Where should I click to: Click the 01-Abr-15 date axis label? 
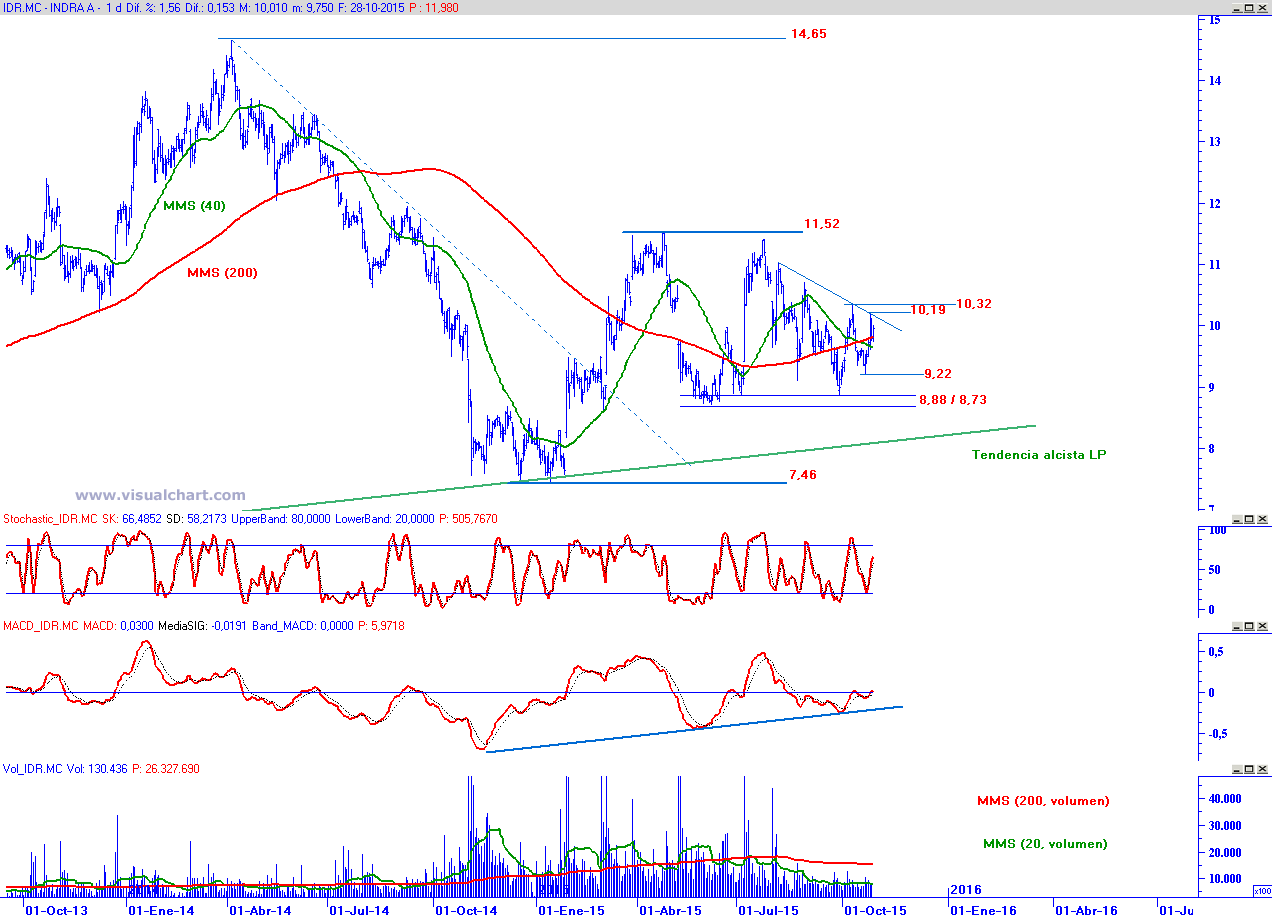[x=670, y=910]
